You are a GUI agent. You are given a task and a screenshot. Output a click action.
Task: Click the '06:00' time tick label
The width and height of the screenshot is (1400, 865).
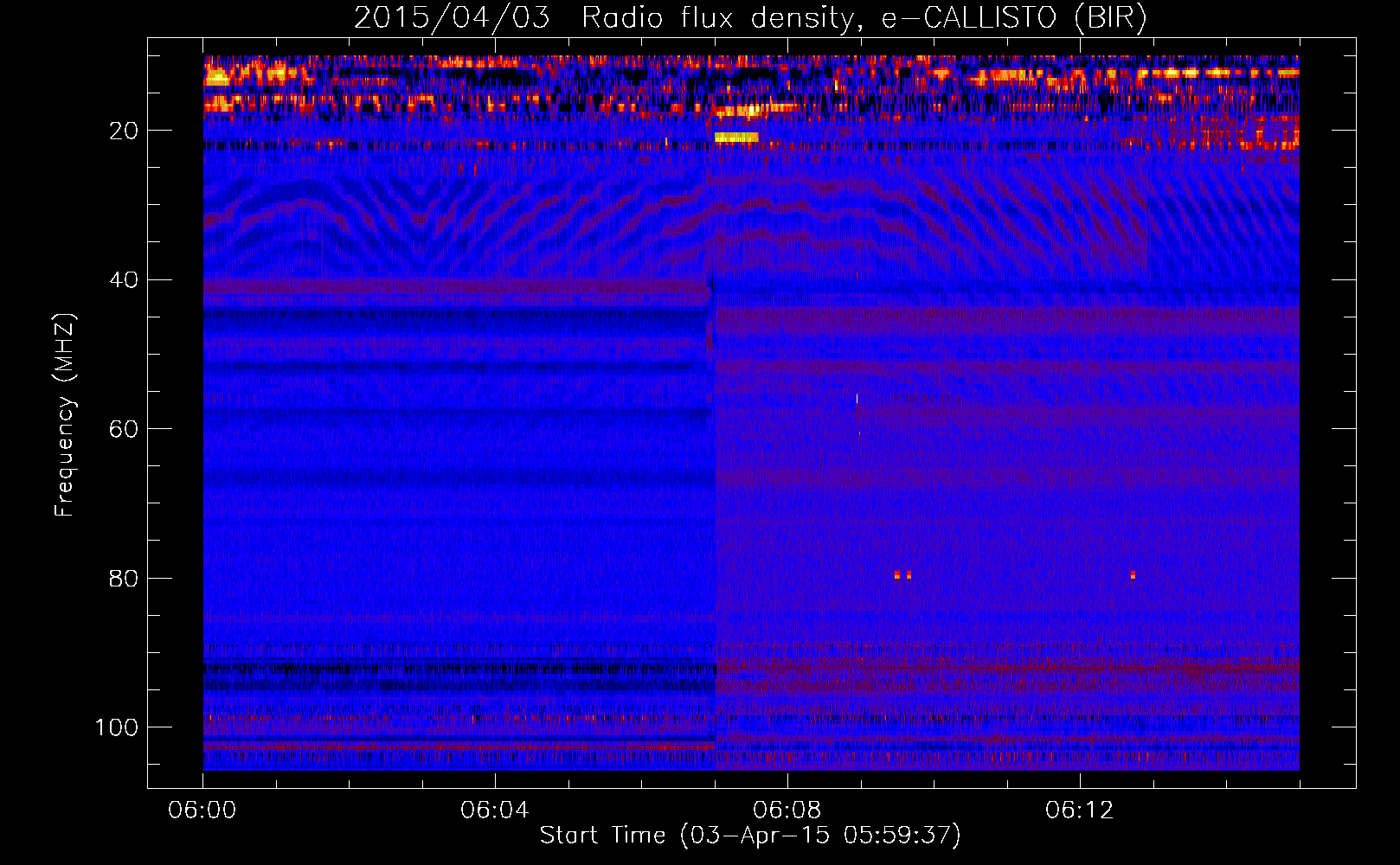(202, 811)
